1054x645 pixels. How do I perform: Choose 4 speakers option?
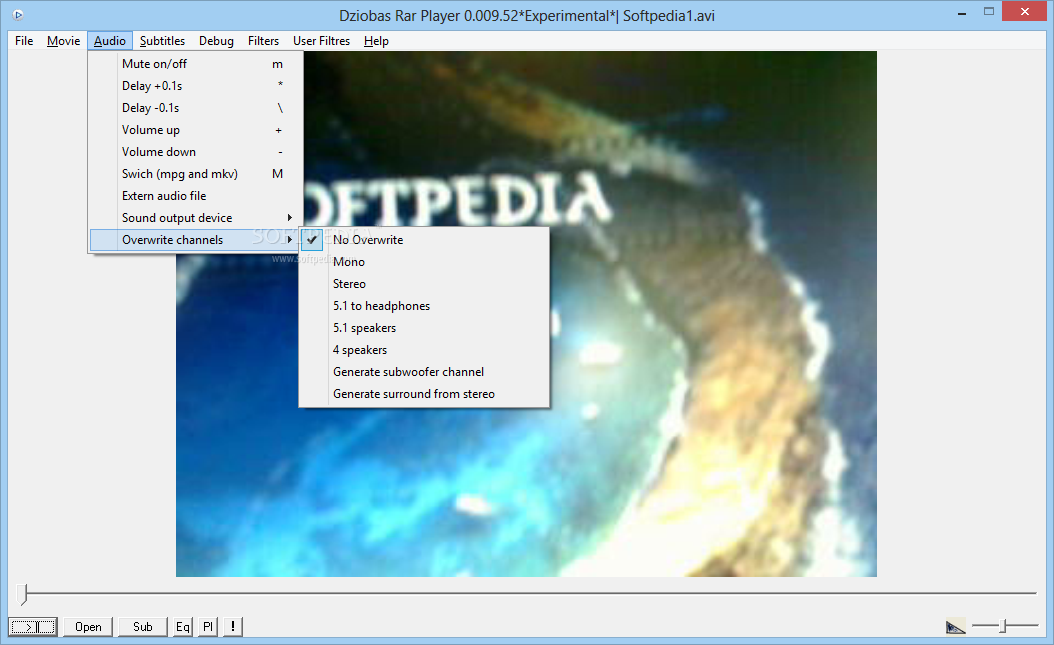[424, 350]
